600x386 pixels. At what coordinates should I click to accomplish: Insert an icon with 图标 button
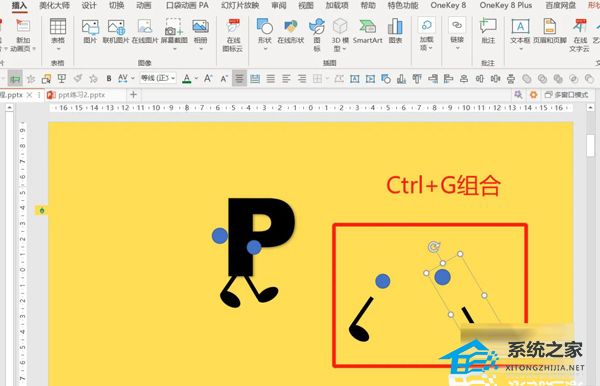317,35
